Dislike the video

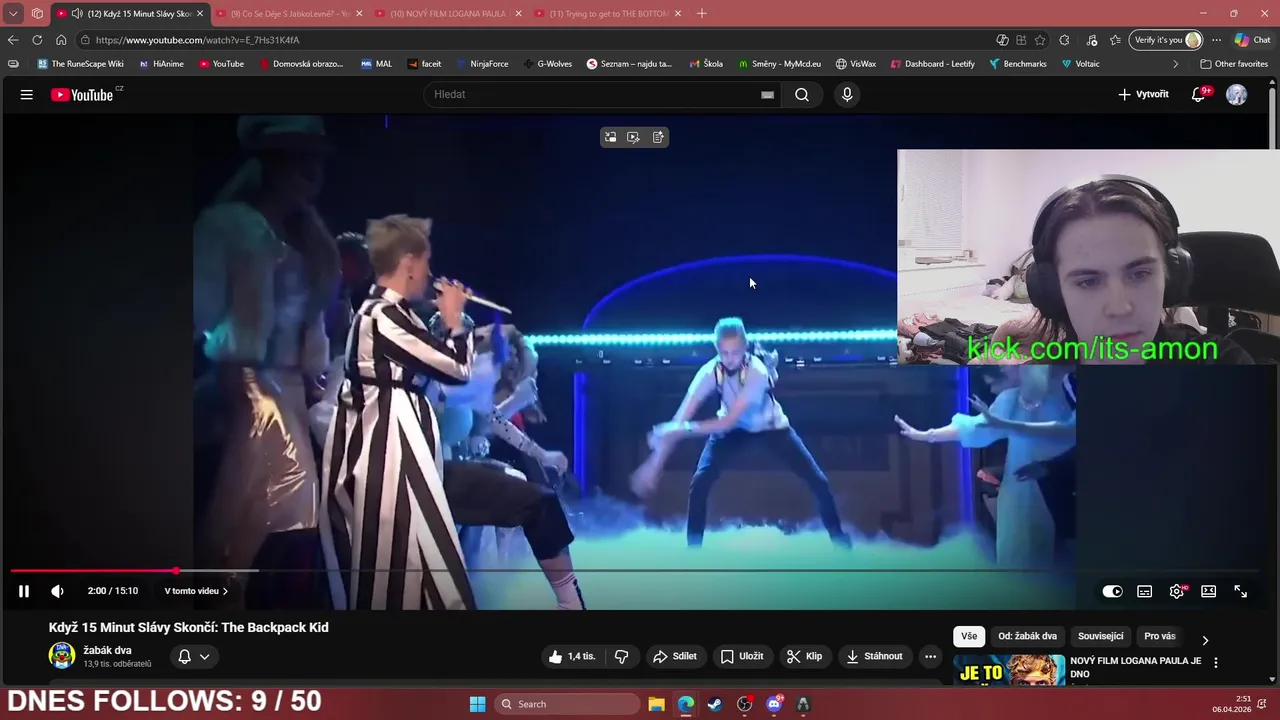621,656
